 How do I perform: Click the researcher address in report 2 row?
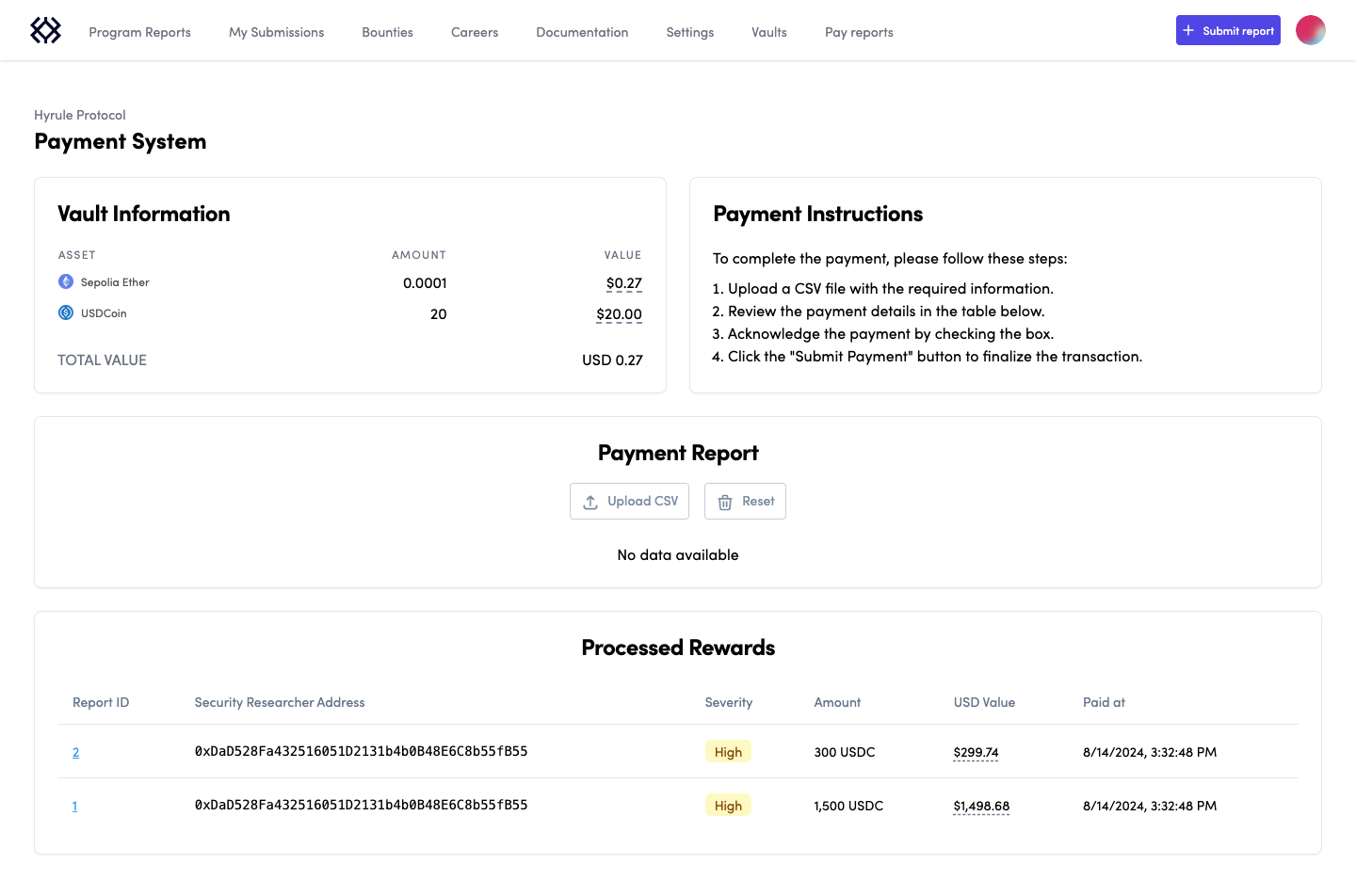[x=361, y=751]
